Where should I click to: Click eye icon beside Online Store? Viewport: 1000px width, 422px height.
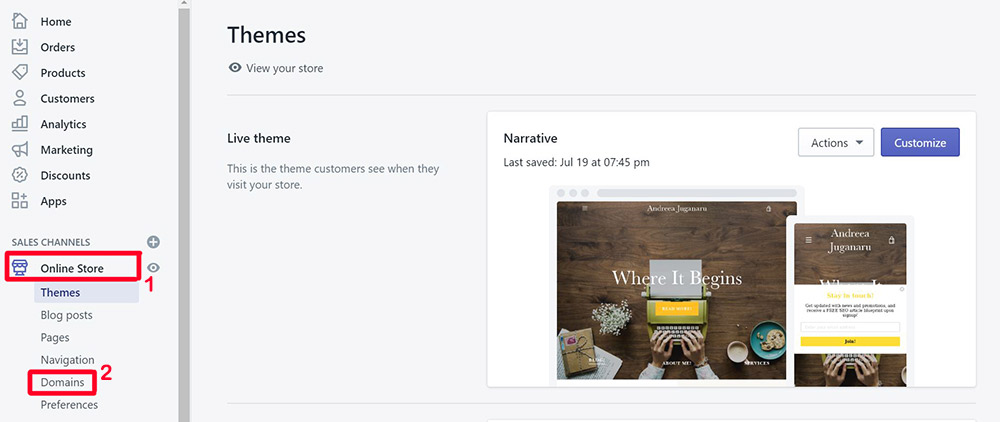pyautogui.click(x=153, y=268)
